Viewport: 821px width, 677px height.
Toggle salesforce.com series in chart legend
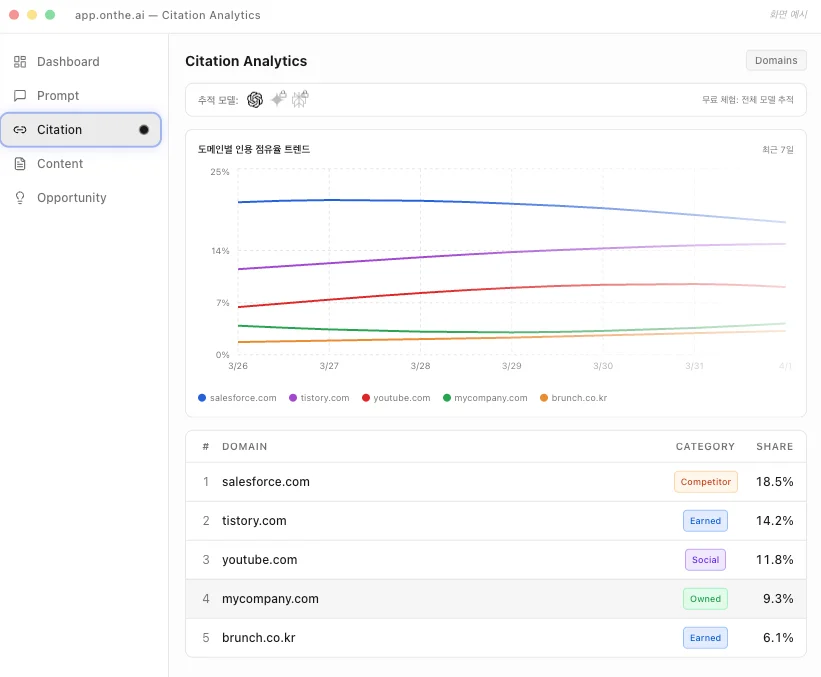237,398
